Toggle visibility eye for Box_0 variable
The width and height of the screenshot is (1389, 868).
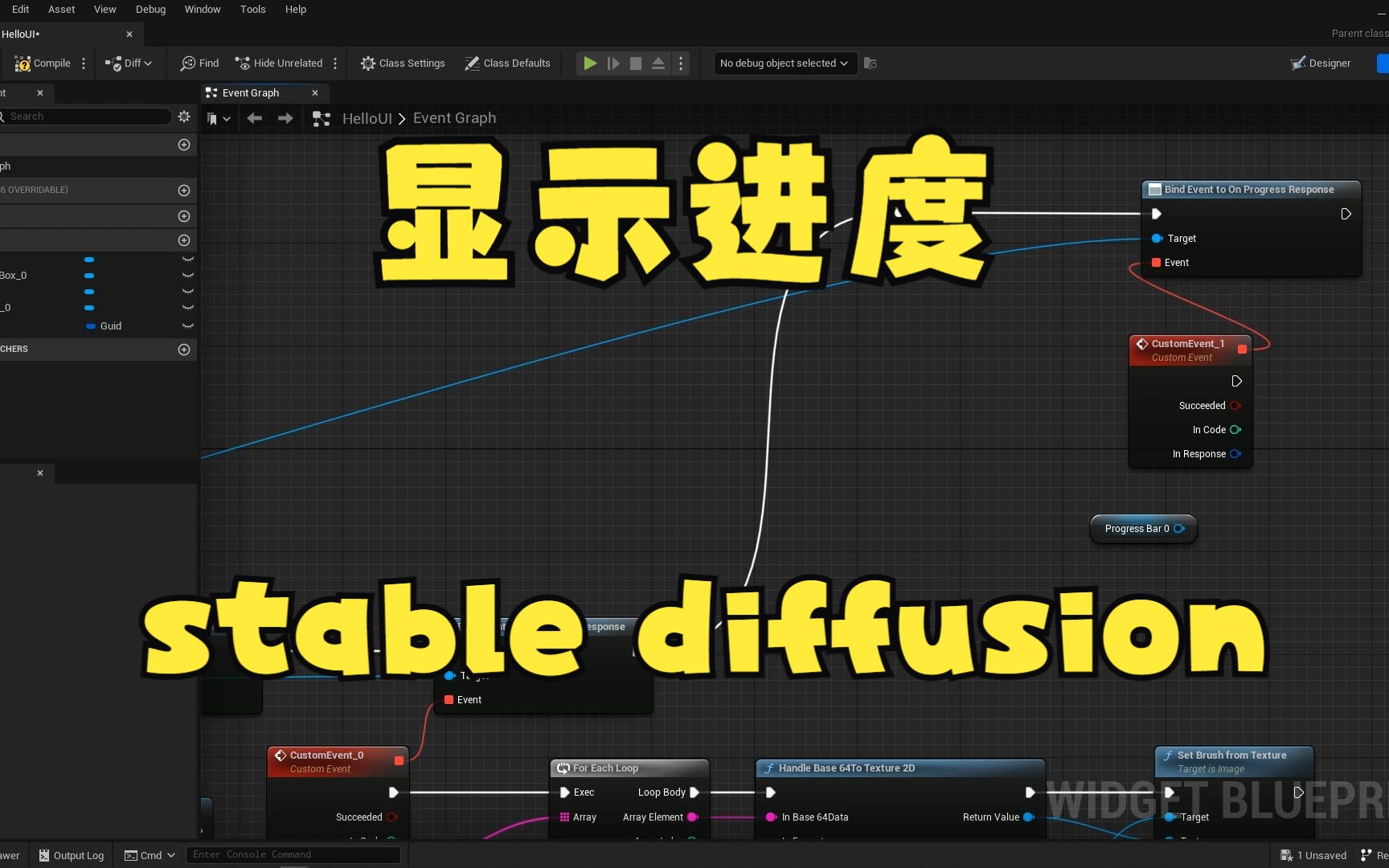188,276
